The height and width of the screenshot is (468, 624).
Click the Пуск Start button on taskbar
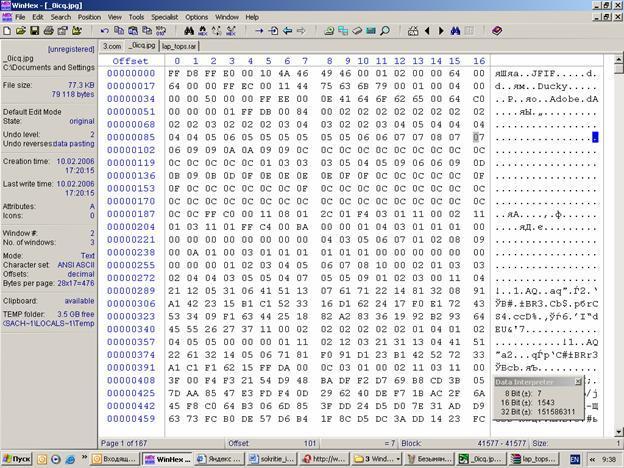point(18,459)
